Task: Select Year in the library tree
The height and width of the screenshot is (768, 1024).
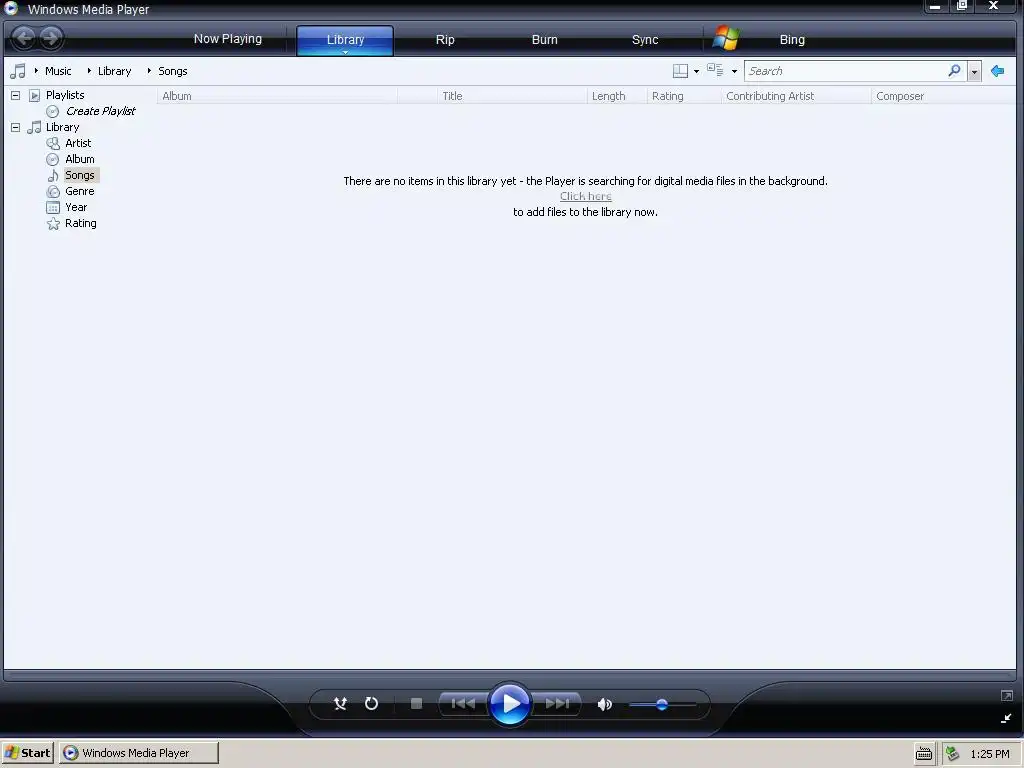Action: [x=76, y=207]
